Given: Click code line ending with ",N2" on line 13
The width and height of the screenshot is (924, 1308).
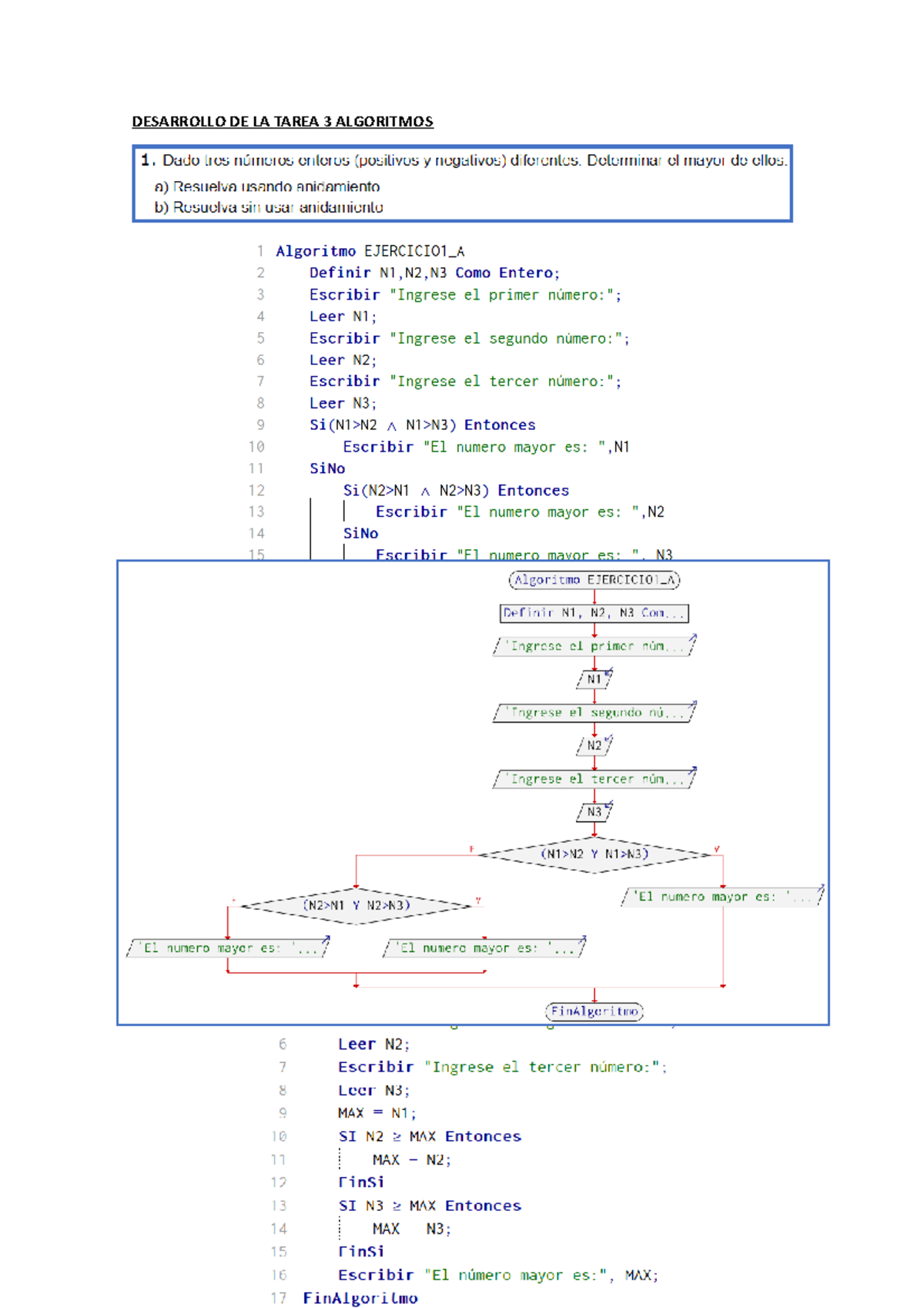Looking at the screenshot, I should (520, 512).
